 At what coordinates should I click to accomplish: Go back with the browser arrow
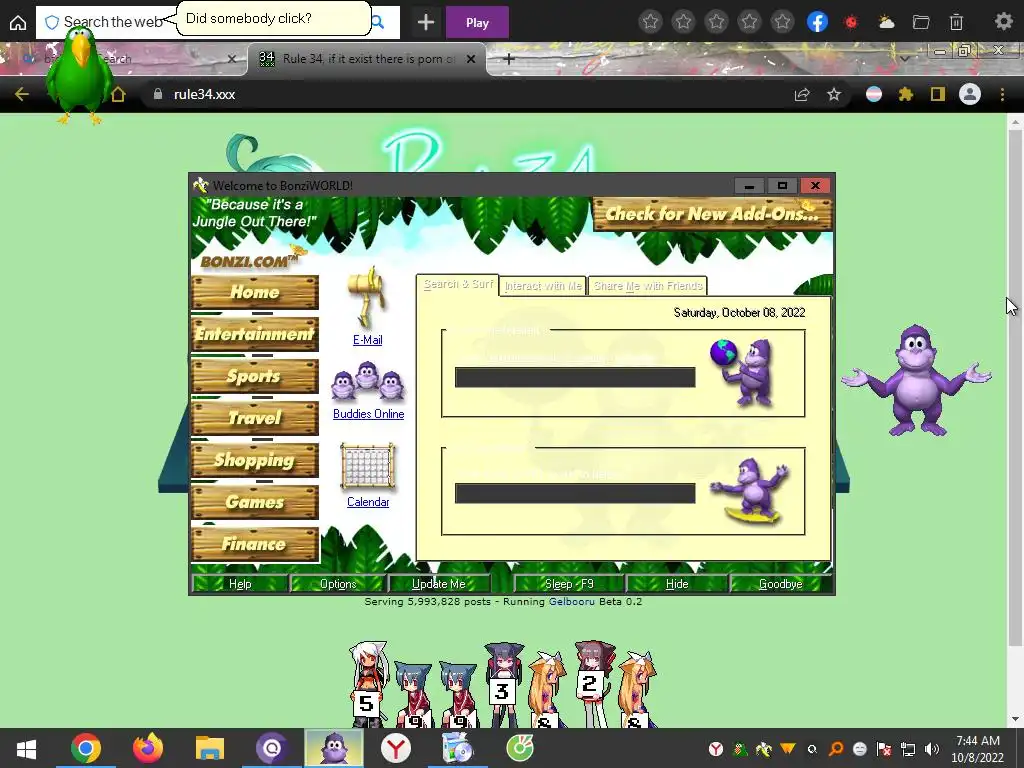tap(22, 94)
